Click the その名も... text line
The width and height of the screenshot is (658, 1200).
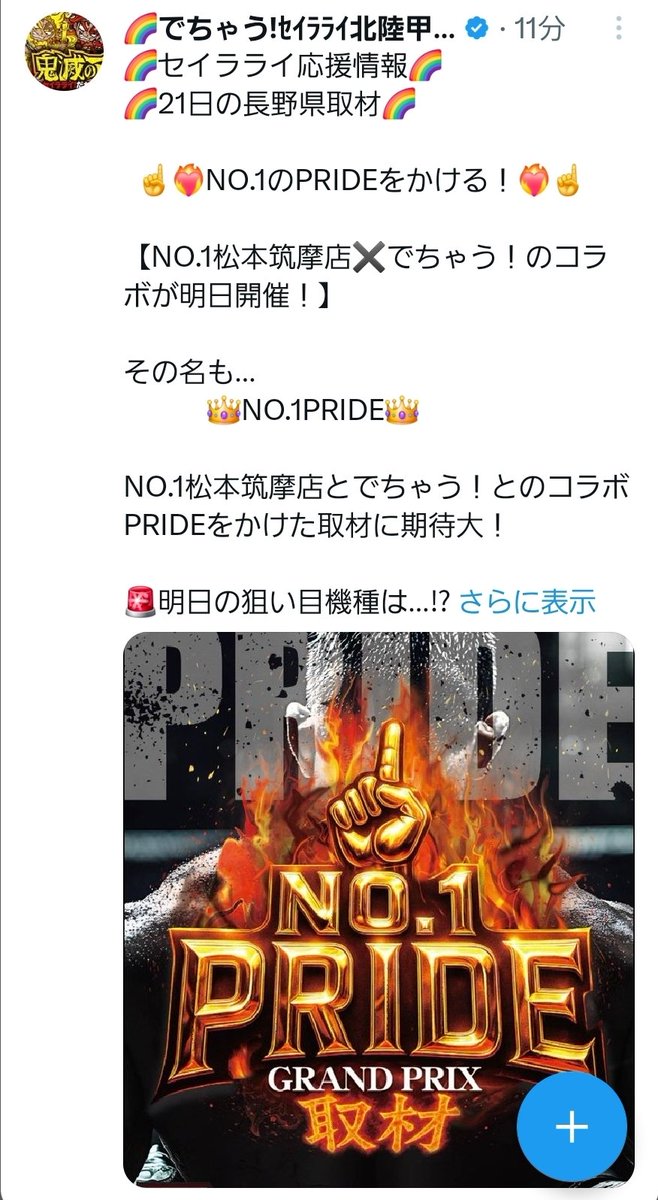[x=191, y=373]
